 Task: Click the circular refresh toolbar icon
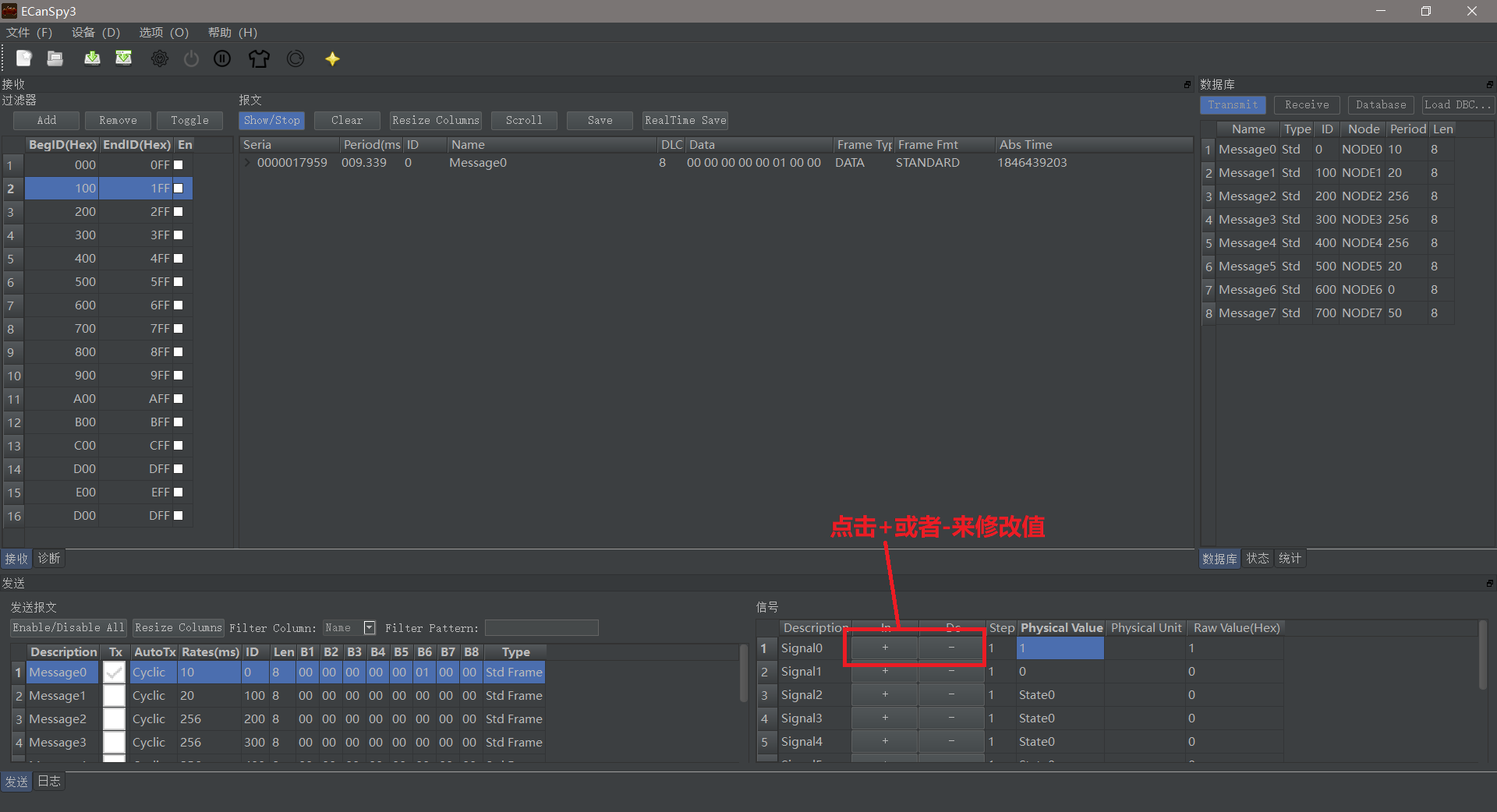tap(296, 58)
